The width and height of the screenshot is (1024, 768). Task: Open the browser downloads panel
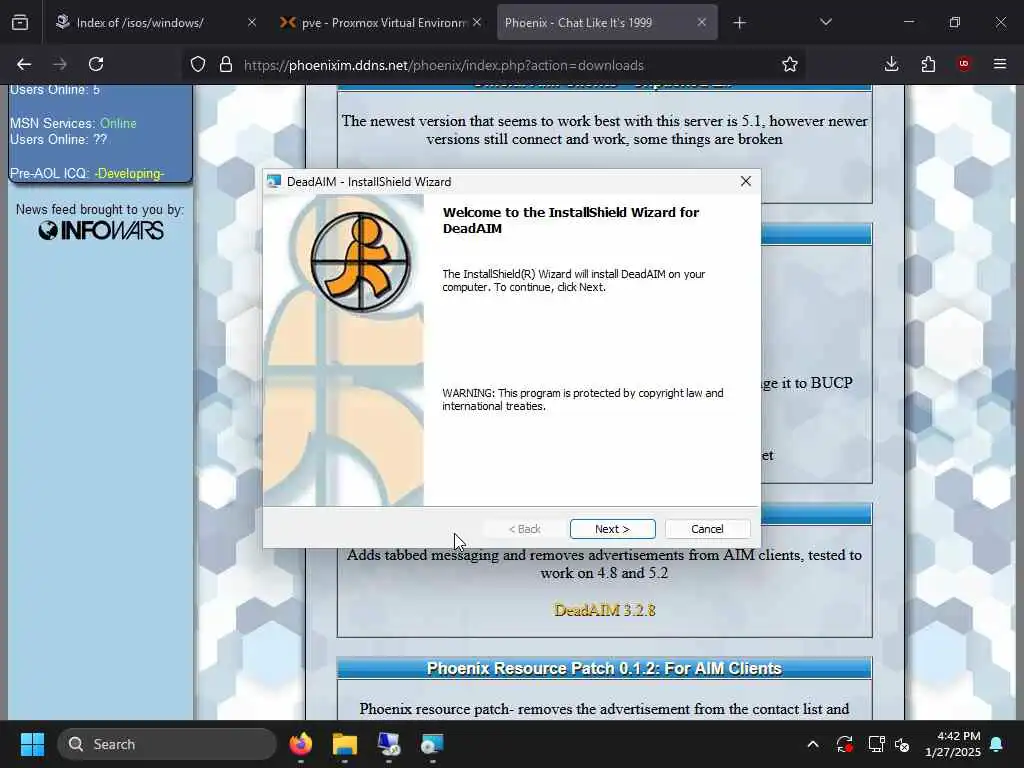click(891, 64)
